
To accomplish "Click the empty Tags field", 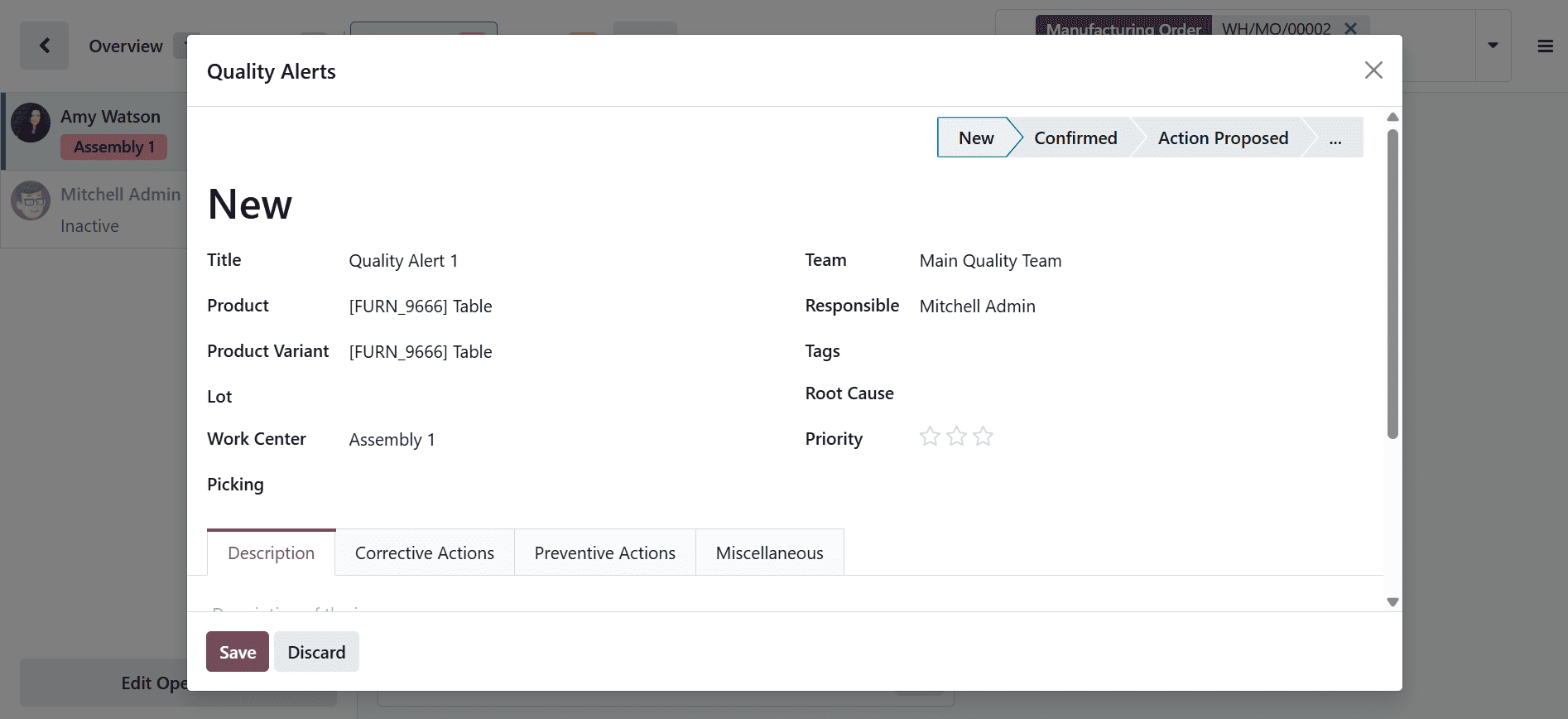I will 1141,351.
